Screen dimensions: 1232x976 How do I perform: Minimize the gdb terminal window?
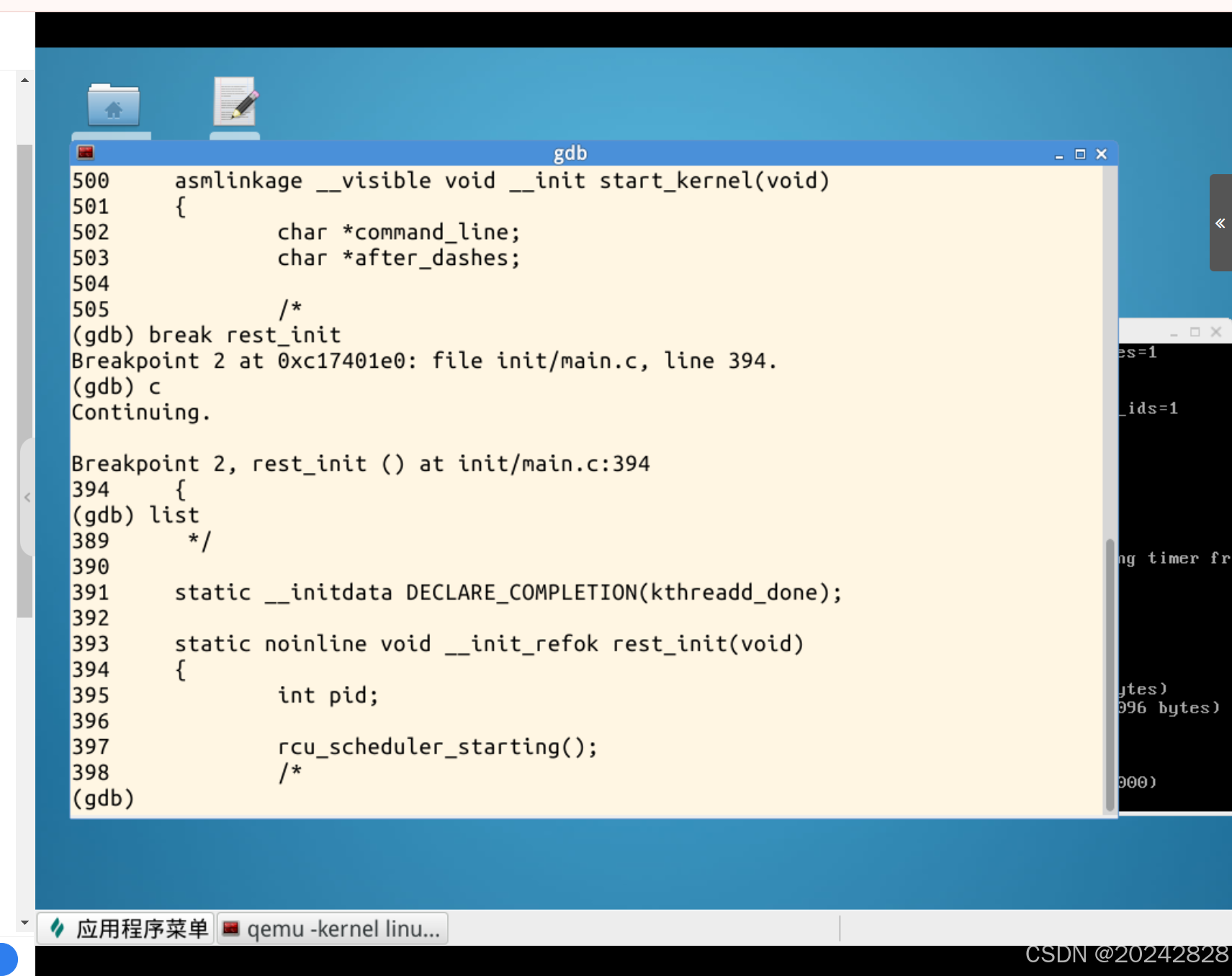click(x=1058, y=154)
